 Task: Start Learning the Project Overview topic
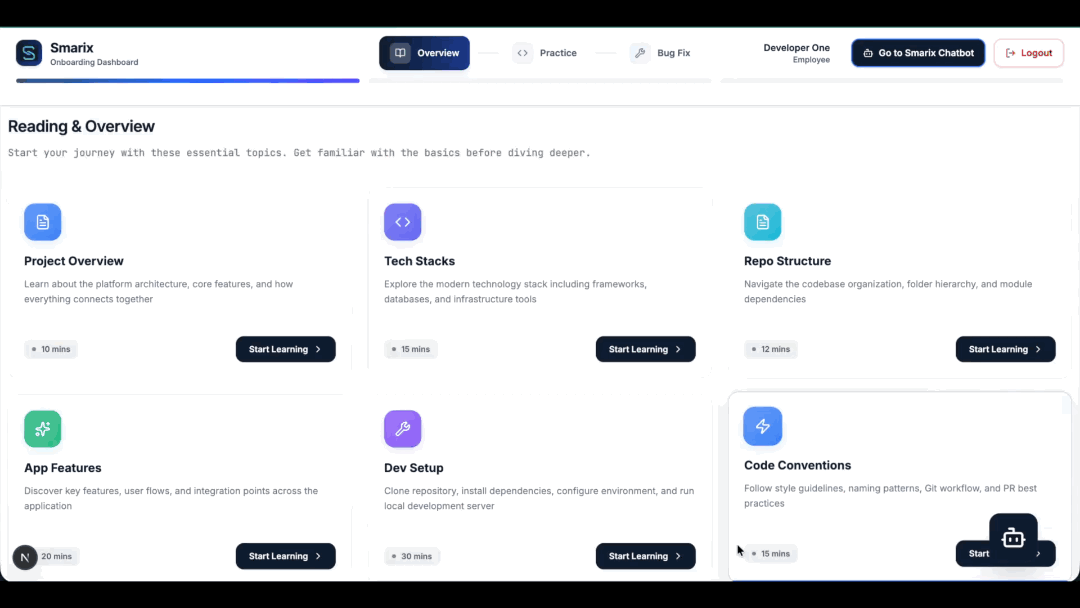click(x=285, y=349)
